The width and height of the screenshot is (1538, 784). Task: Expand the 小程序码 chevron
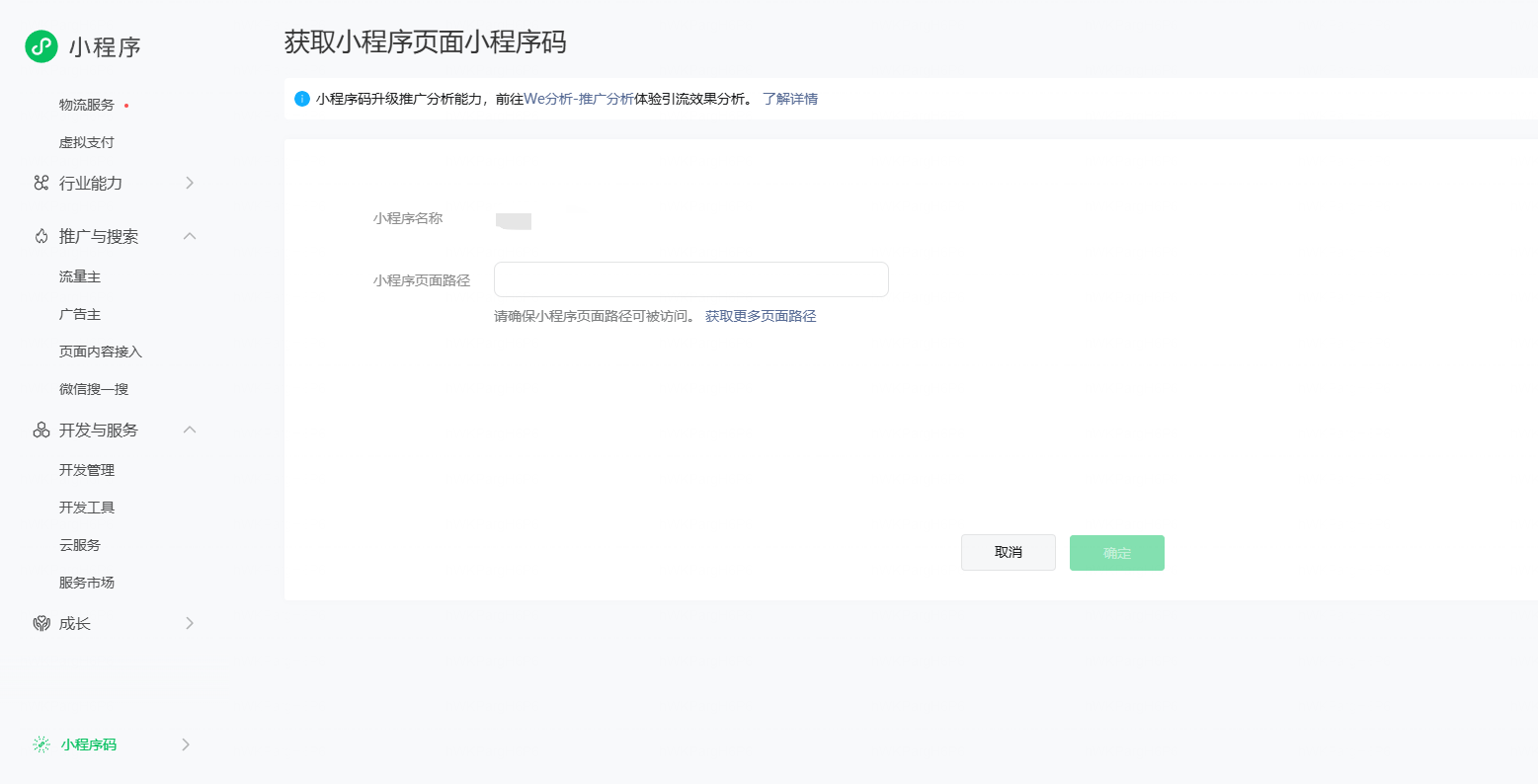[x=186, y=745]
